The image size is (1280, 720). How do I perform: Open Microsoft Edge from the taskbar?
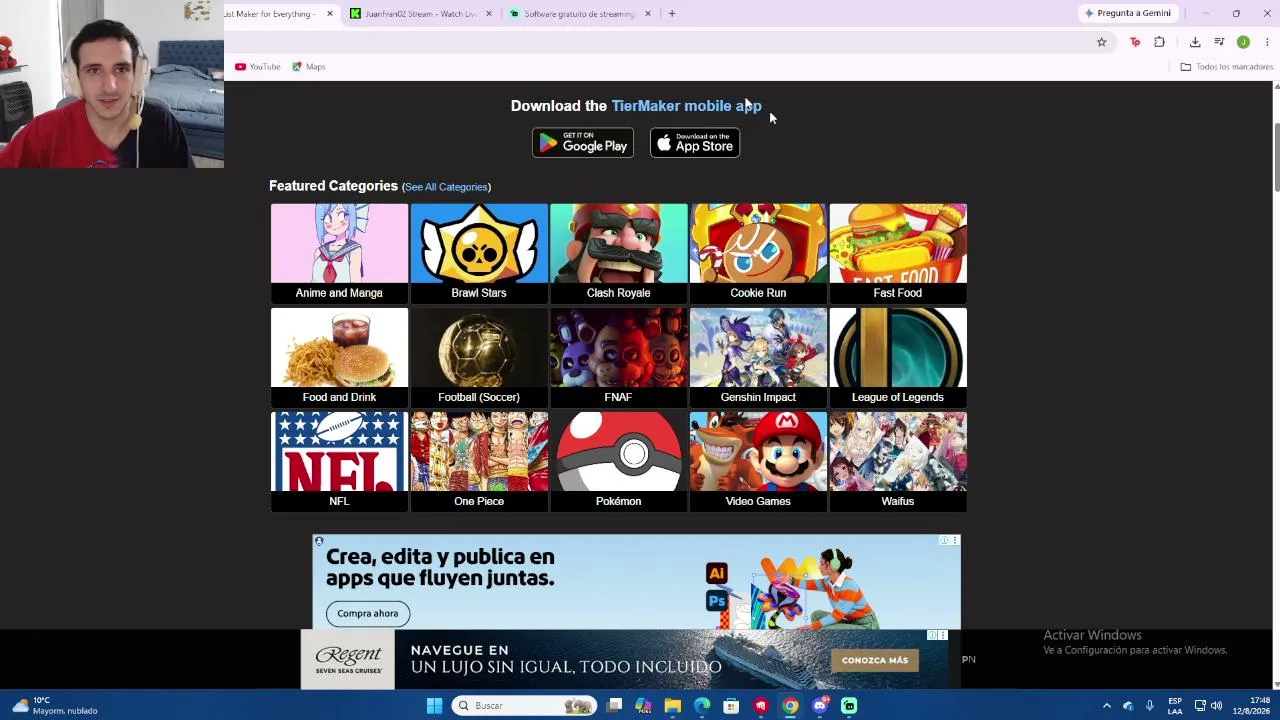[702, 706]
